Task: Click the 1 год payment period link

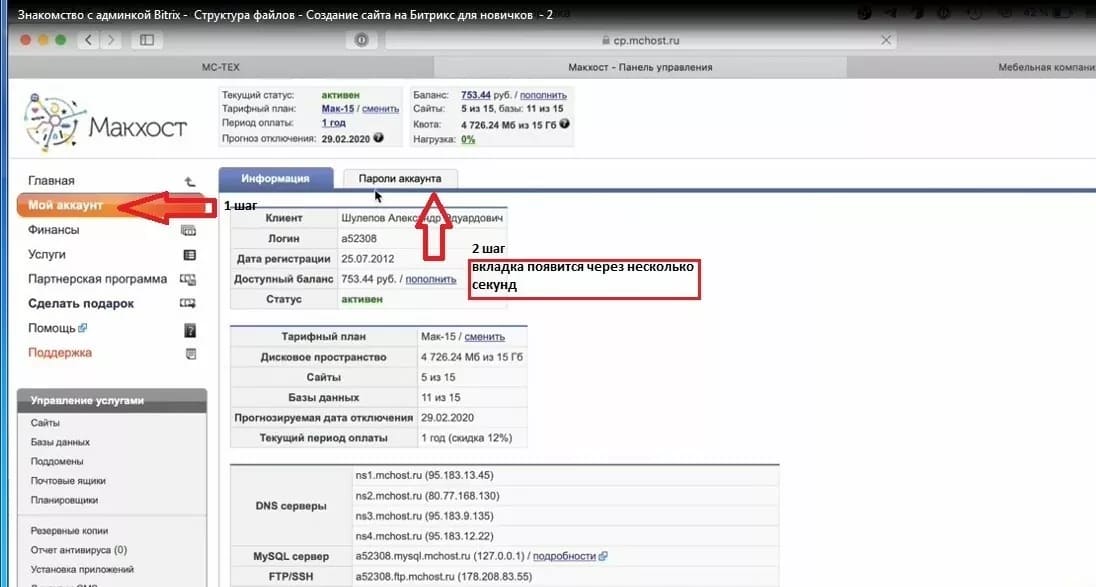Action: 333,122
